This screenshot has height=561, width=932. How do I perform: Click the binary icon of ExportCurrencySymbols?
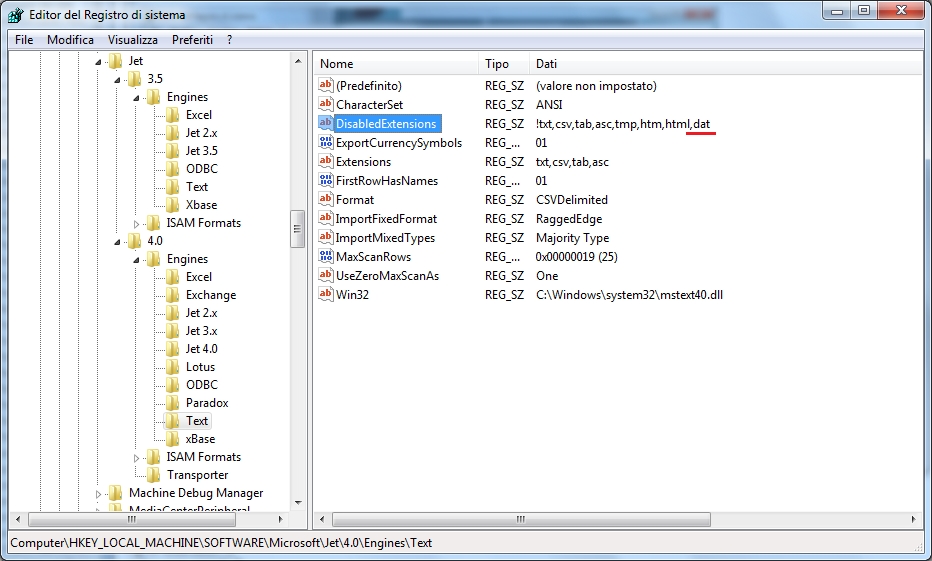click(326, 142)
